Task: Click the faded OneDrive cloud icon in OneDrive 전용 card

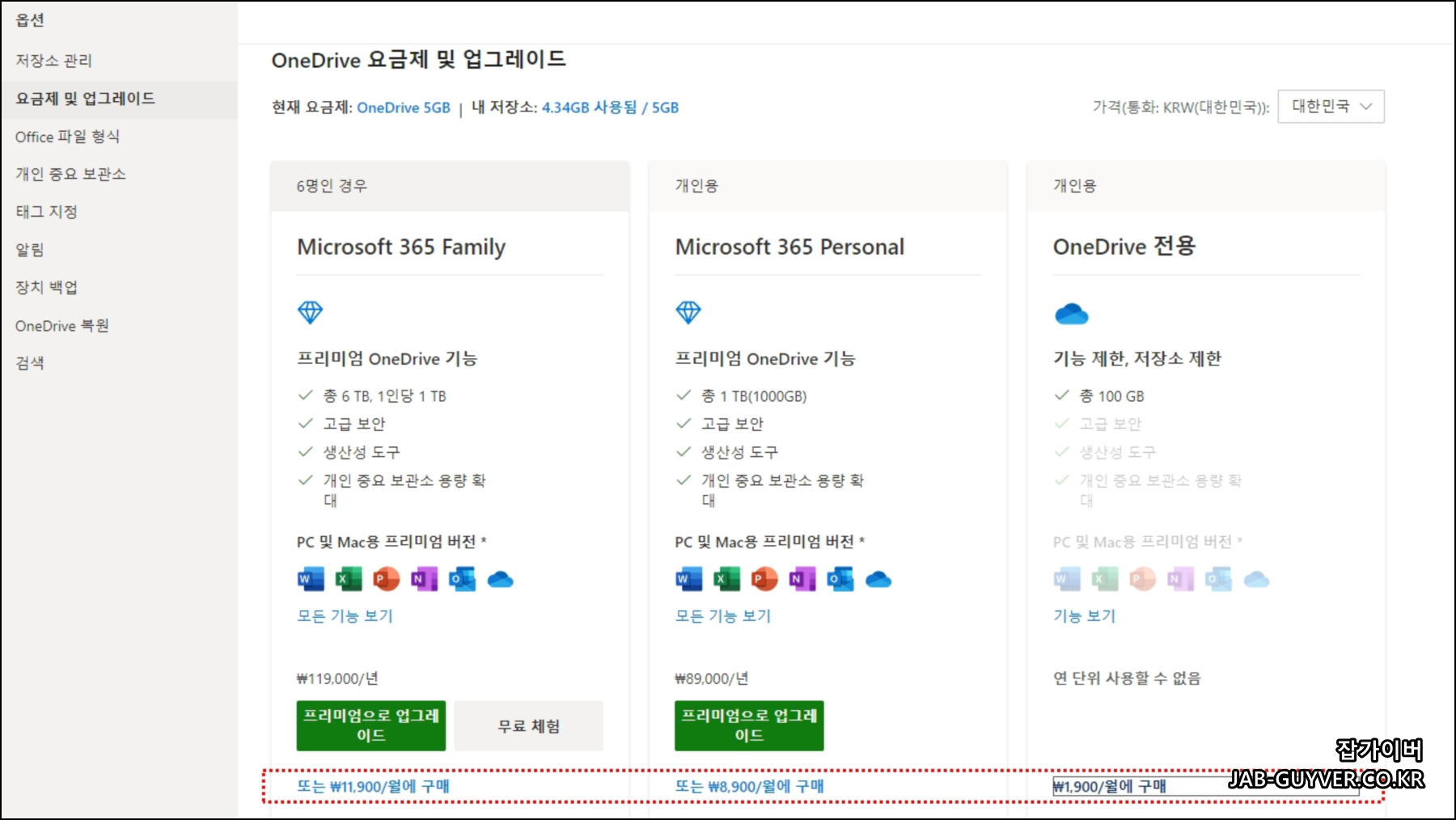Action: click(1257, 580)
